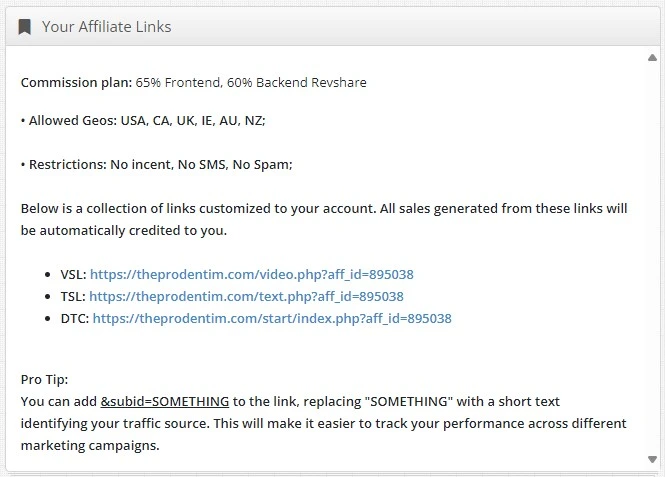The width and height of the screenshot is (665, 477).
Task: Click the "Pro Tip:" heading
Action: [x=45, y=380]
